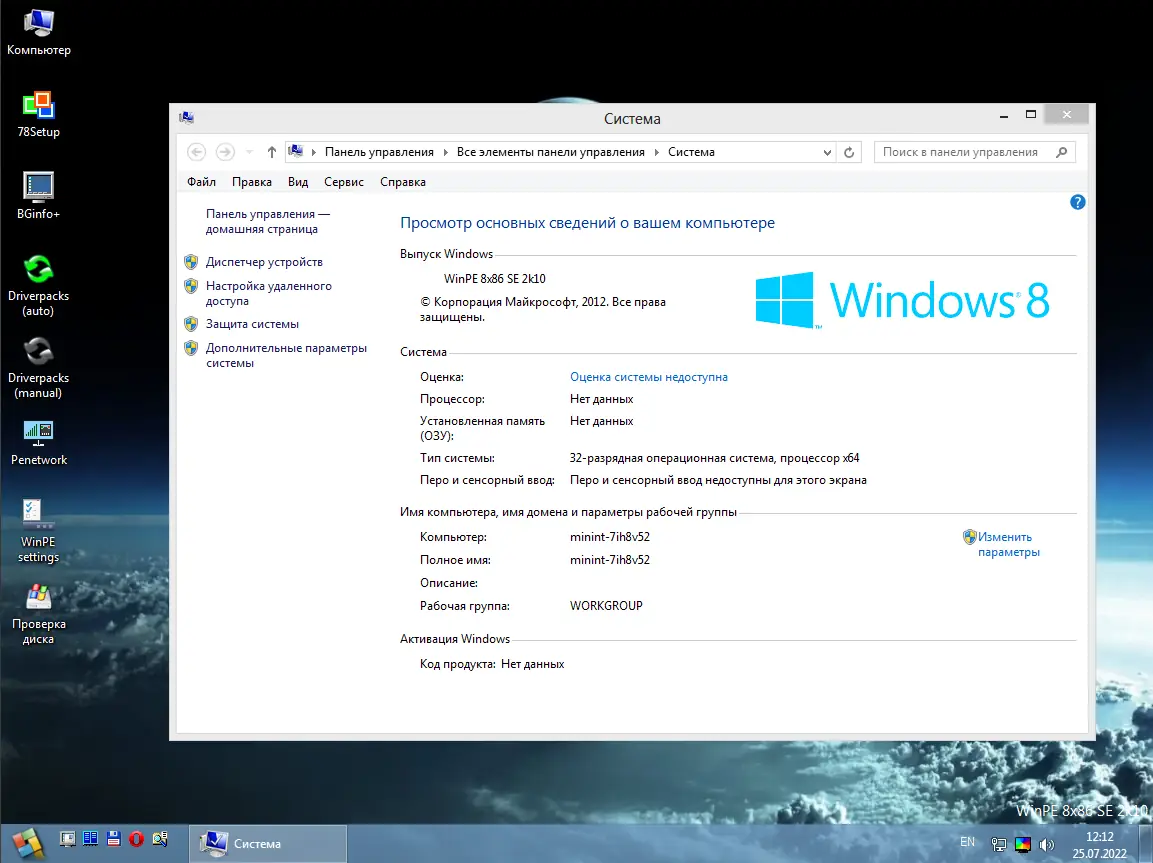Open Настройка удаленного доступа link
This screenshot has height=863, width=1153.
pyautogui.click(x=268, y=293)
